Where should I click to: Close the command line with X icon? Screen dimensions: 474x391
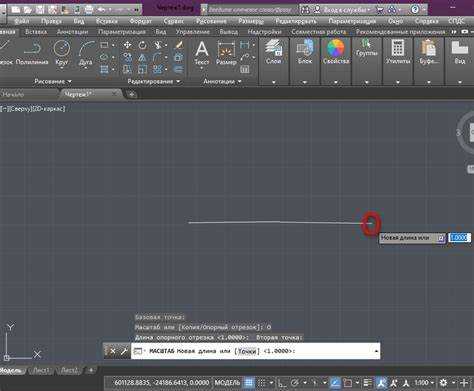(113, 351)
